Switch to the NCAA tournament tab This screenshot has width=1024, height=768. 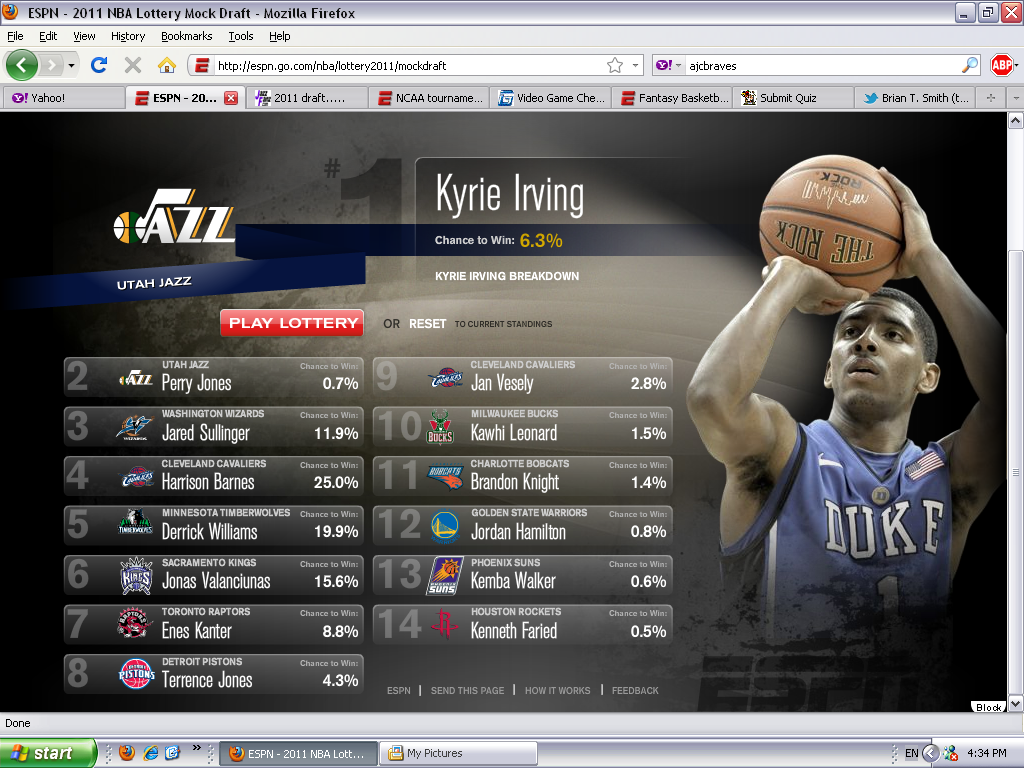point(429,98)
